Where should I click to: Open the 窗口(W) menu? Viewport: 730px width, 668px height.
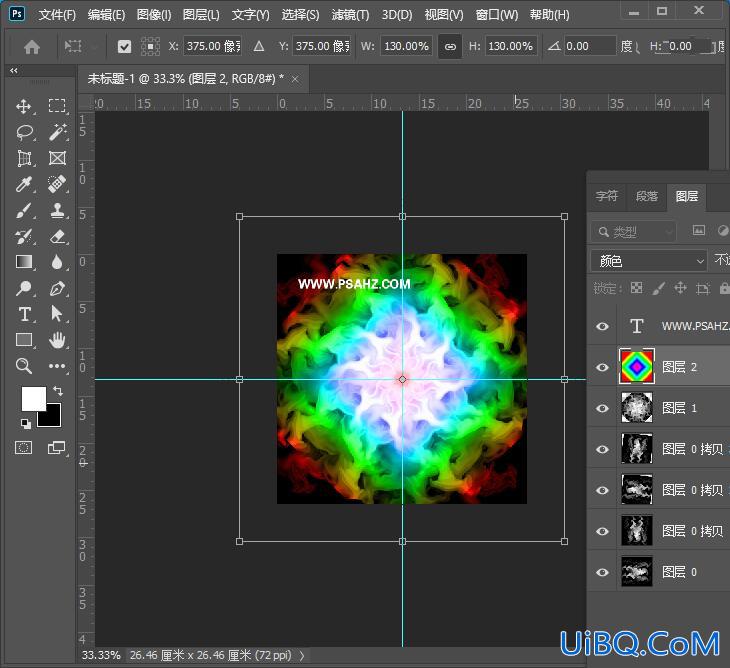497,15
